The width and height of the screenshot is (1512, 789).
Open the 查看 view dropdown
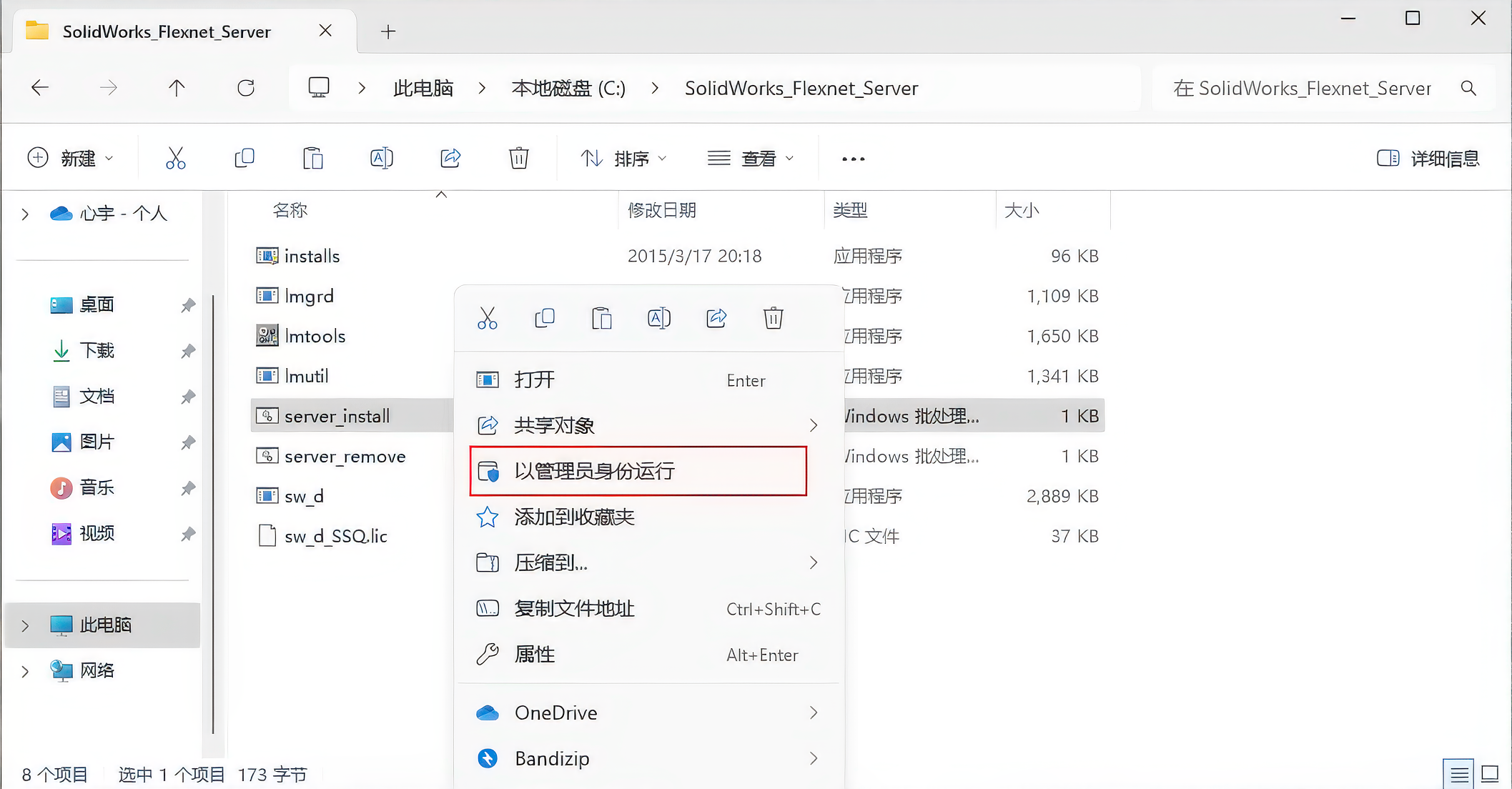pos(751,158)
